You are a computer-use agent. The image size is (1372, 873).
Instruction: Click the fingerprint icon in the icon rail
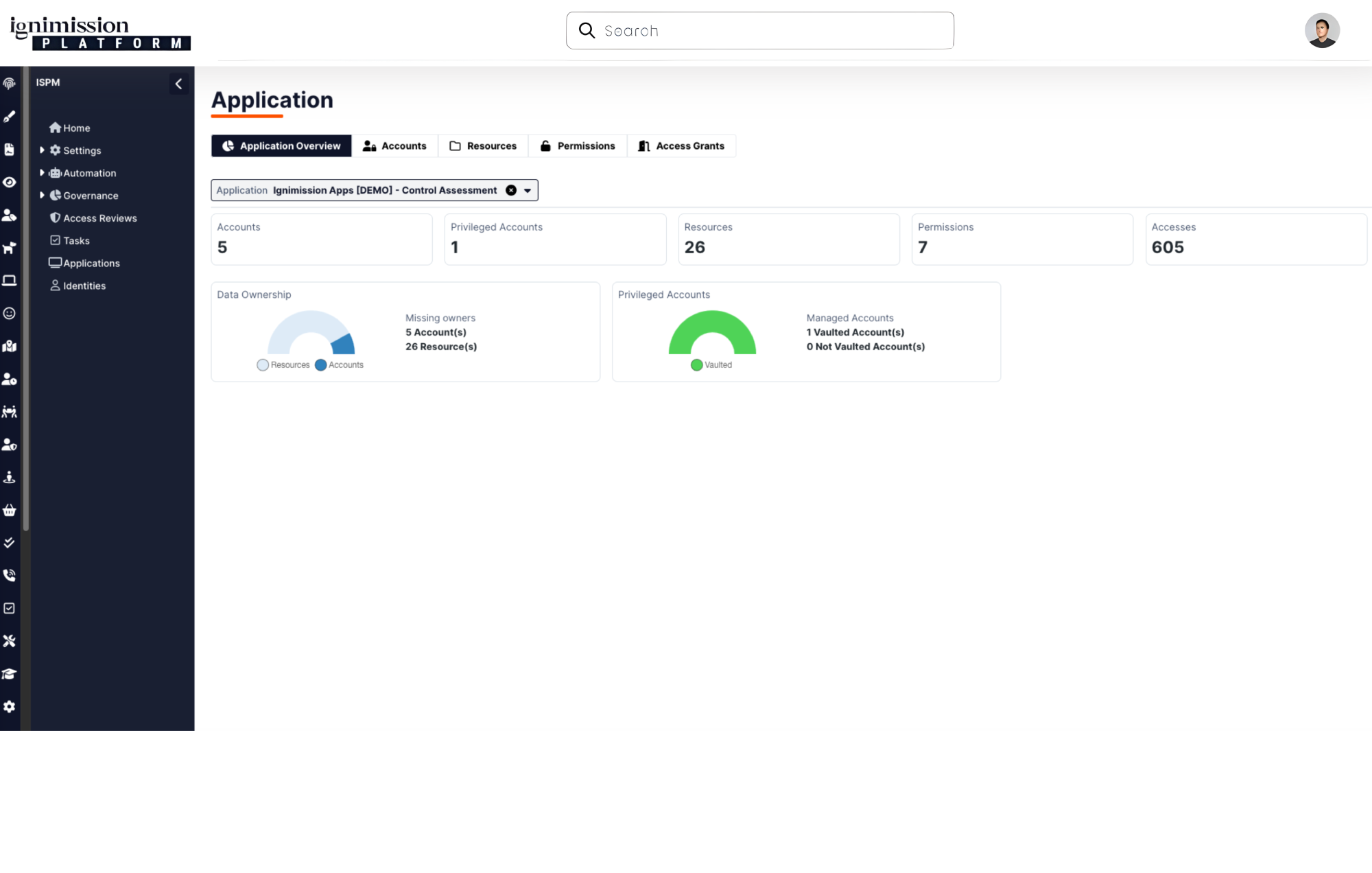click(9, 84)
